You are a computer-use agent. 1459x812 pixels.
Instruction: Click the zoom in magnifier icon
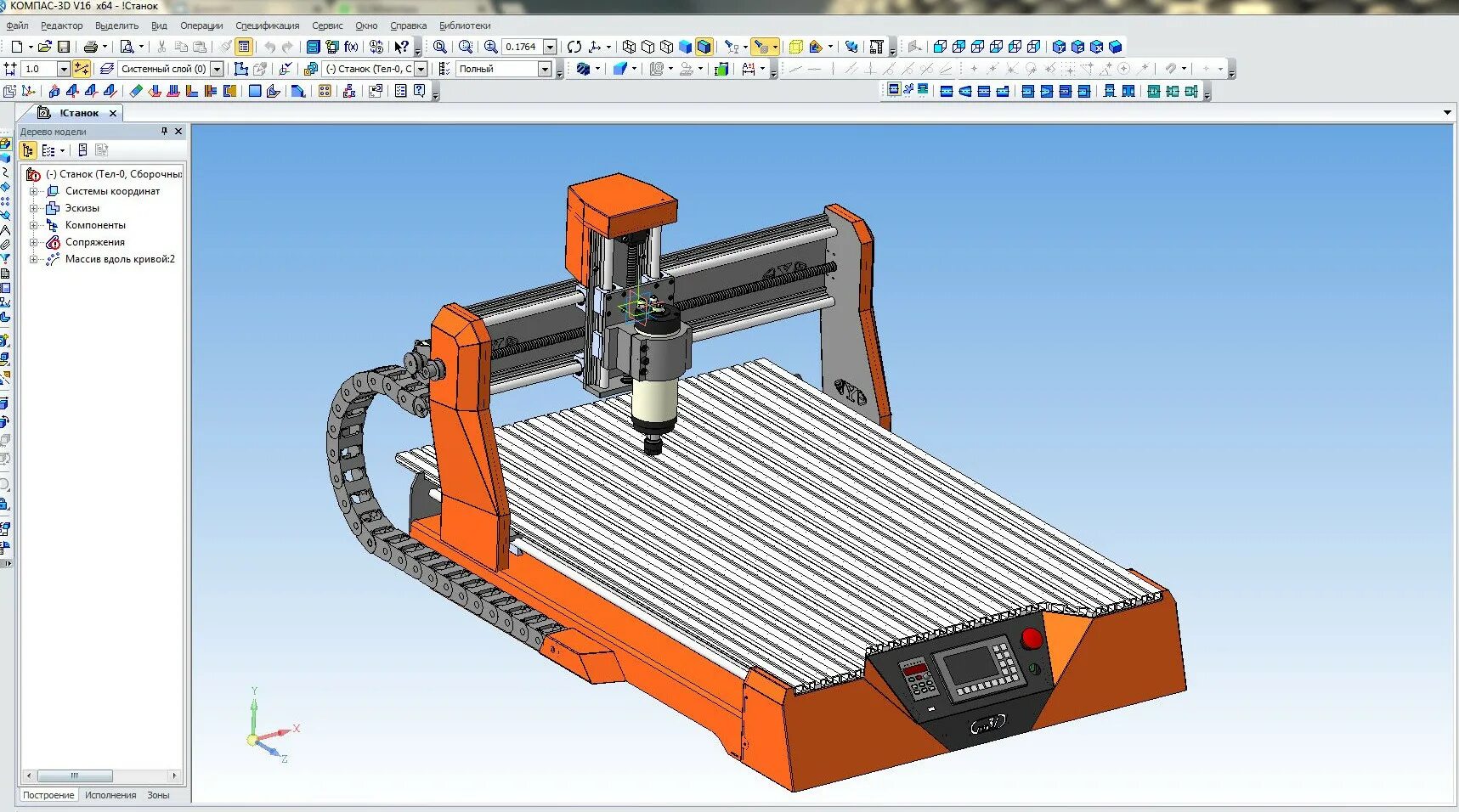pos(491,47)
